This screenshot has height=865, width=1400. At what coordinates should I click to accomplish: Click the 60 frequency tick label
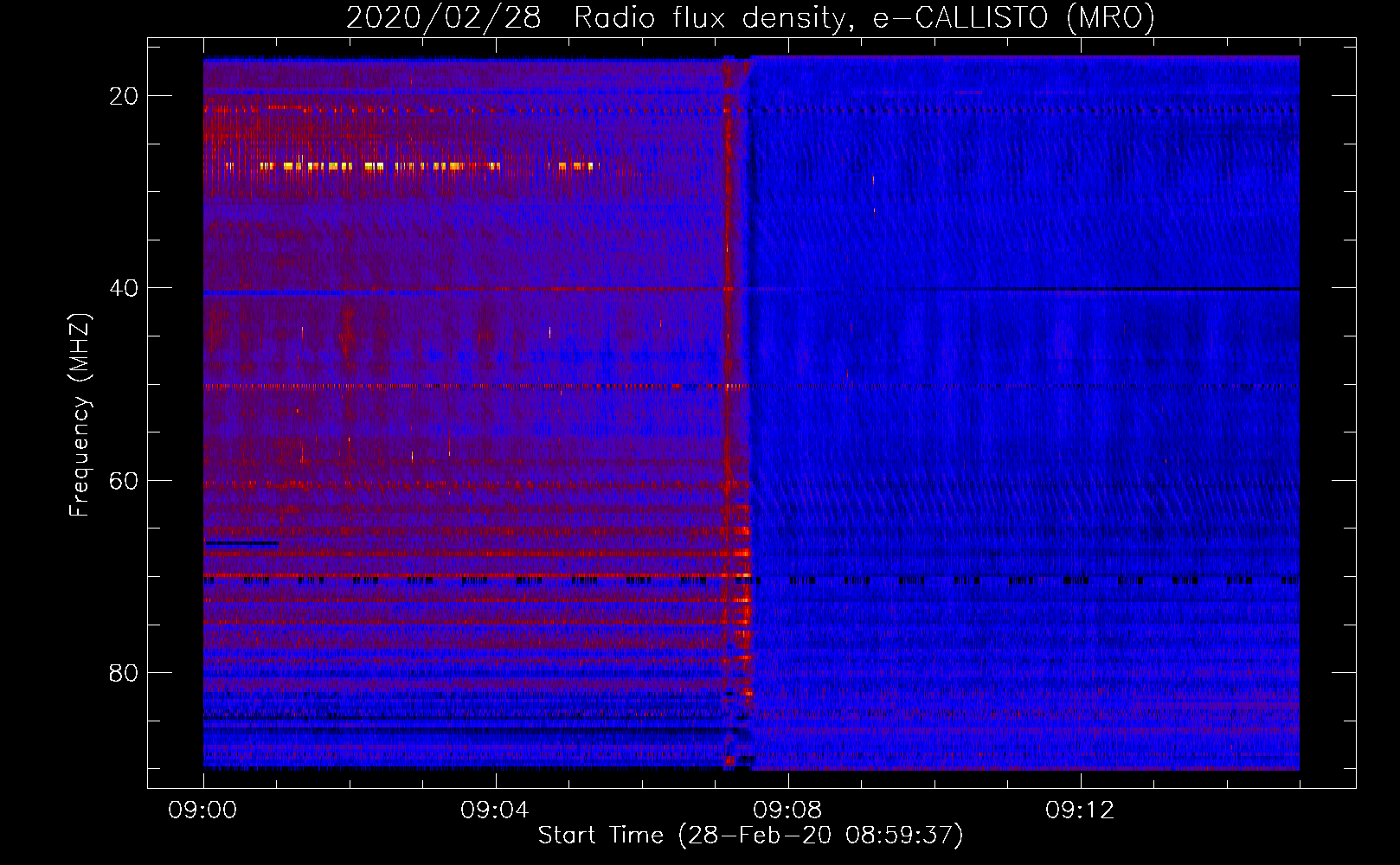(x=124, y=480)
